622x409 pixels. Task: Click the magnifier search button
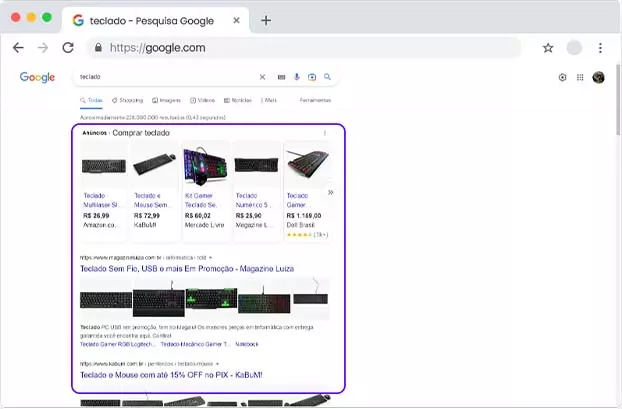coord(327,77)
